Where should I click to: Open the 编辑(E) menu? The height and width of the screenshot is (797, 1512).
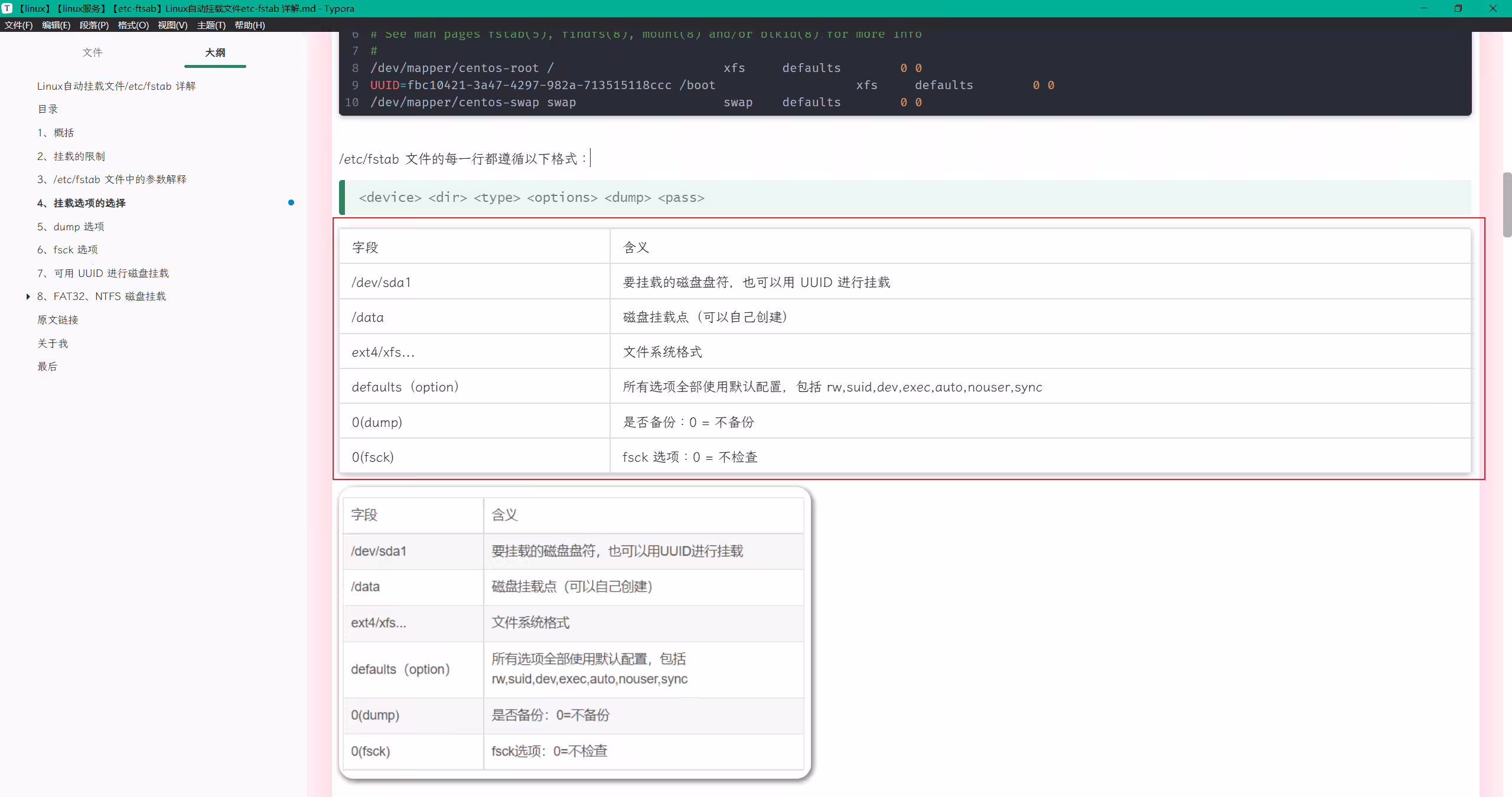[x=56, y=25]
